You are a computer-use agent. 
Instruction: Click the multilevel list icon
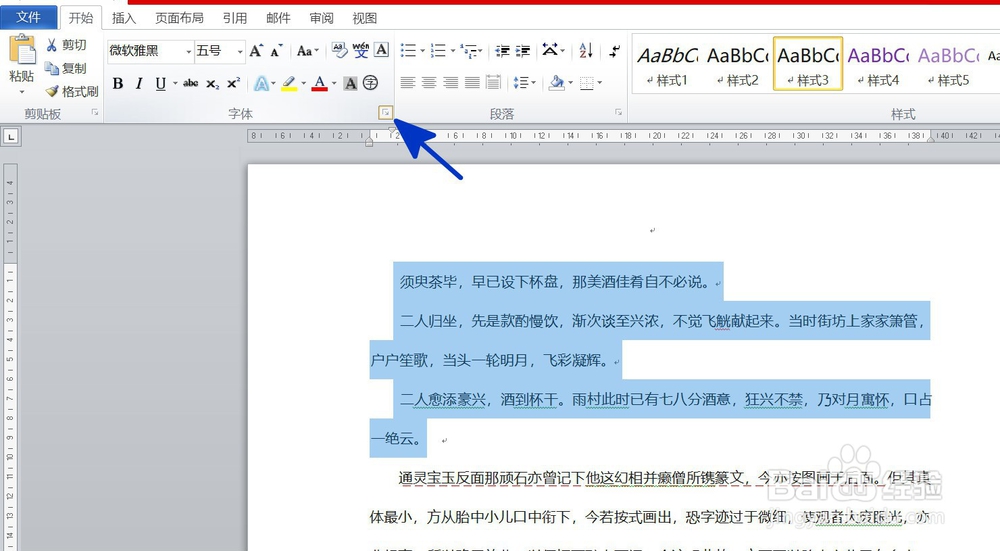coord(469,50)
